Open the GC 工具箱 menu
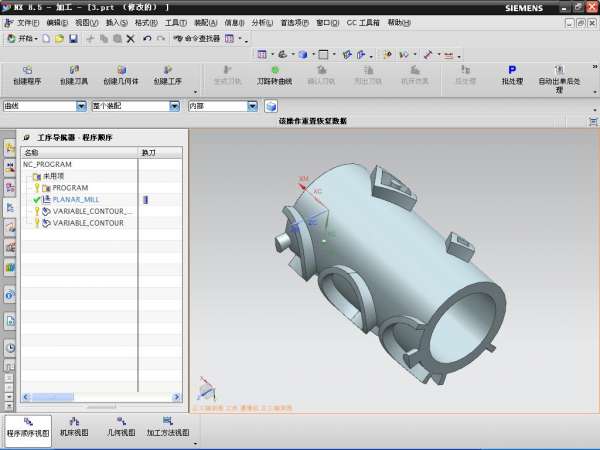Screen dimensions: 600x450 [363, 23]
